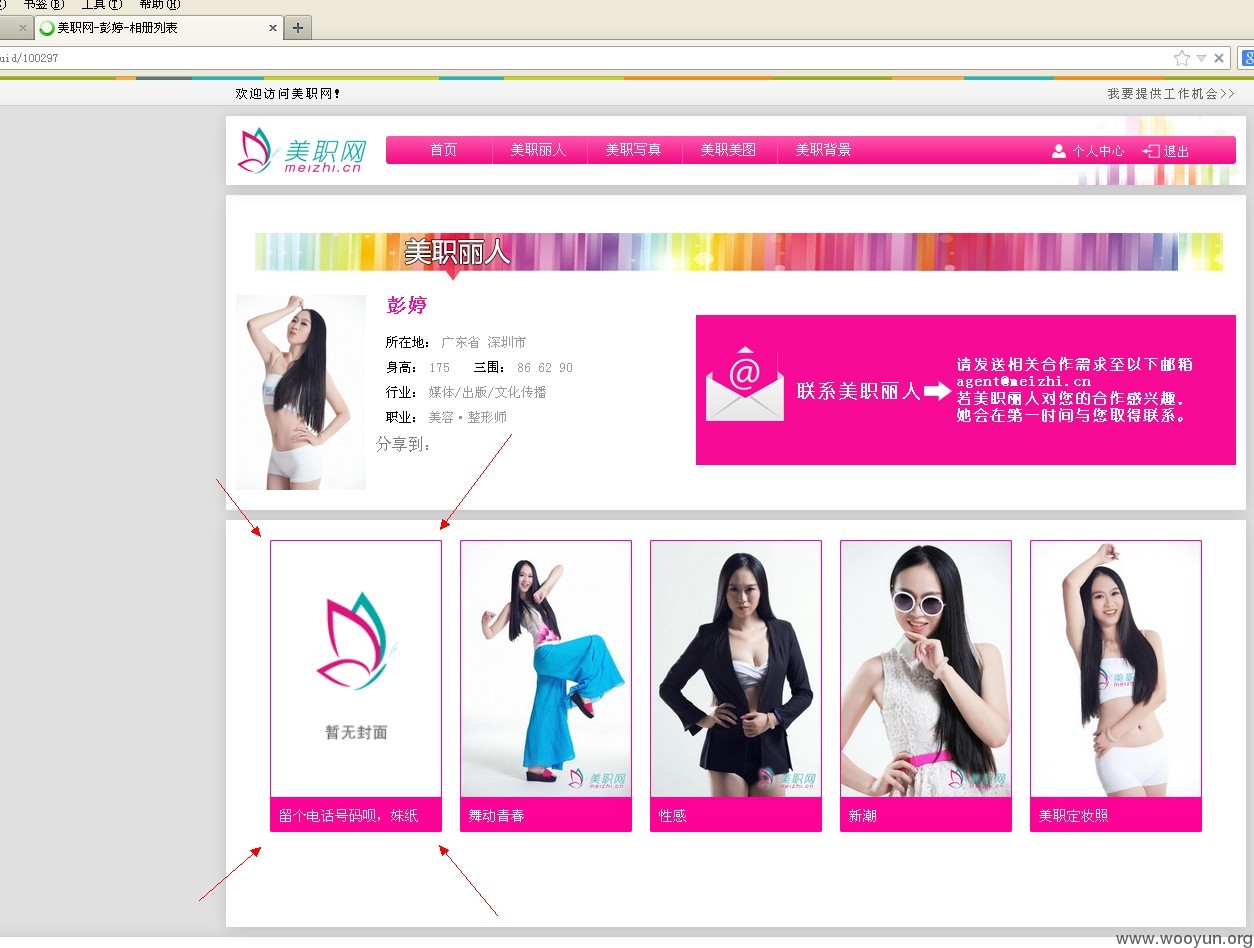Open the 帮助 browser menu
Screen dimensions: 1254x948
pyautogui.click(x=160, y=5)
